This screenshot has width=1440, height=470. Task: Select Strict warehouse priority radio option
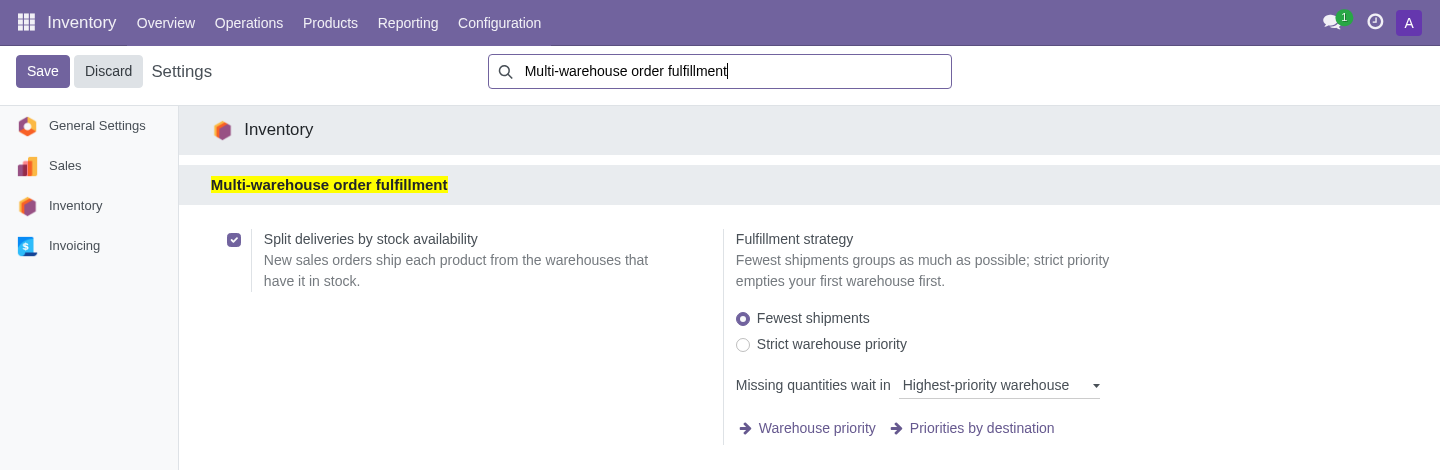[x=743, y=345]
